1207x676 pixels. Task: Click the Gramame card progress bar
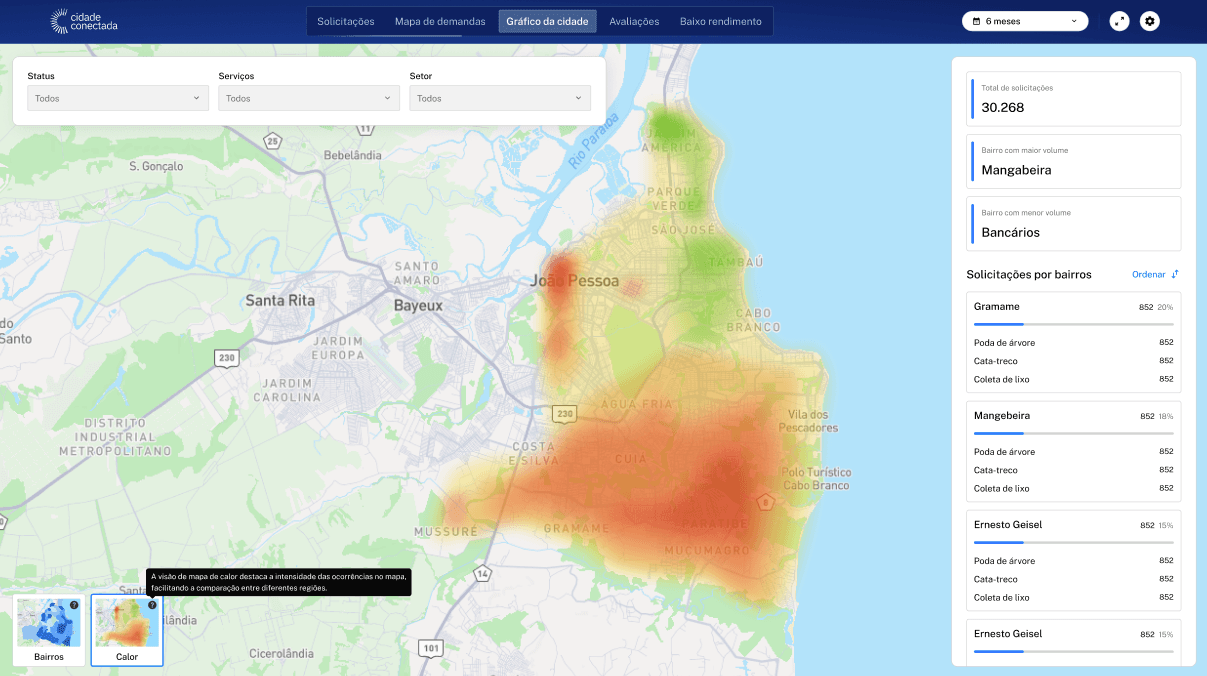pos(1074,324)
